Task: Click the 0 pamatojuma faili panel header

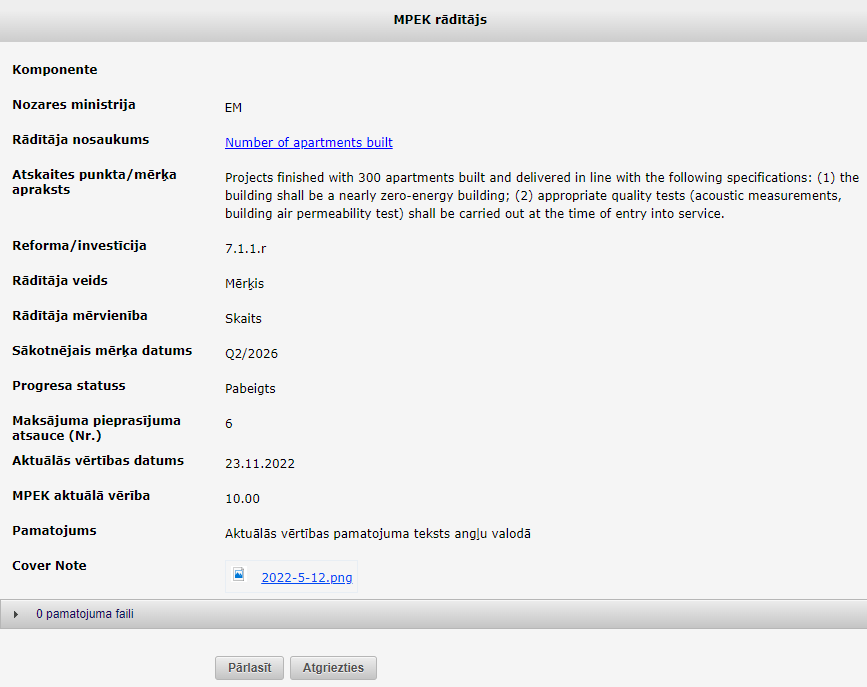Action: [x=434, y=614]
